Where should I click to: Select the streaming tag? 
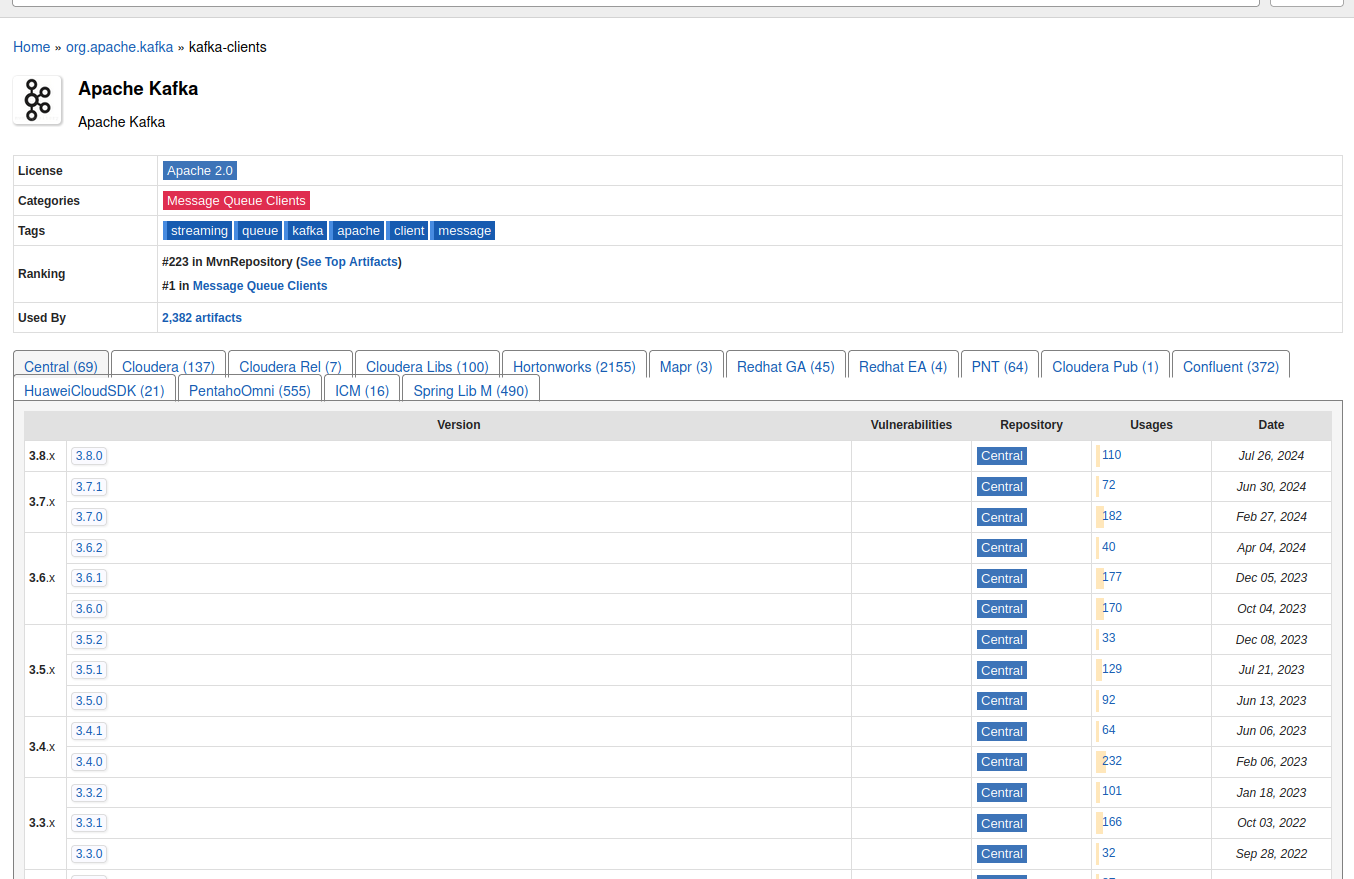pyautogui.click(x=198, y=231)
